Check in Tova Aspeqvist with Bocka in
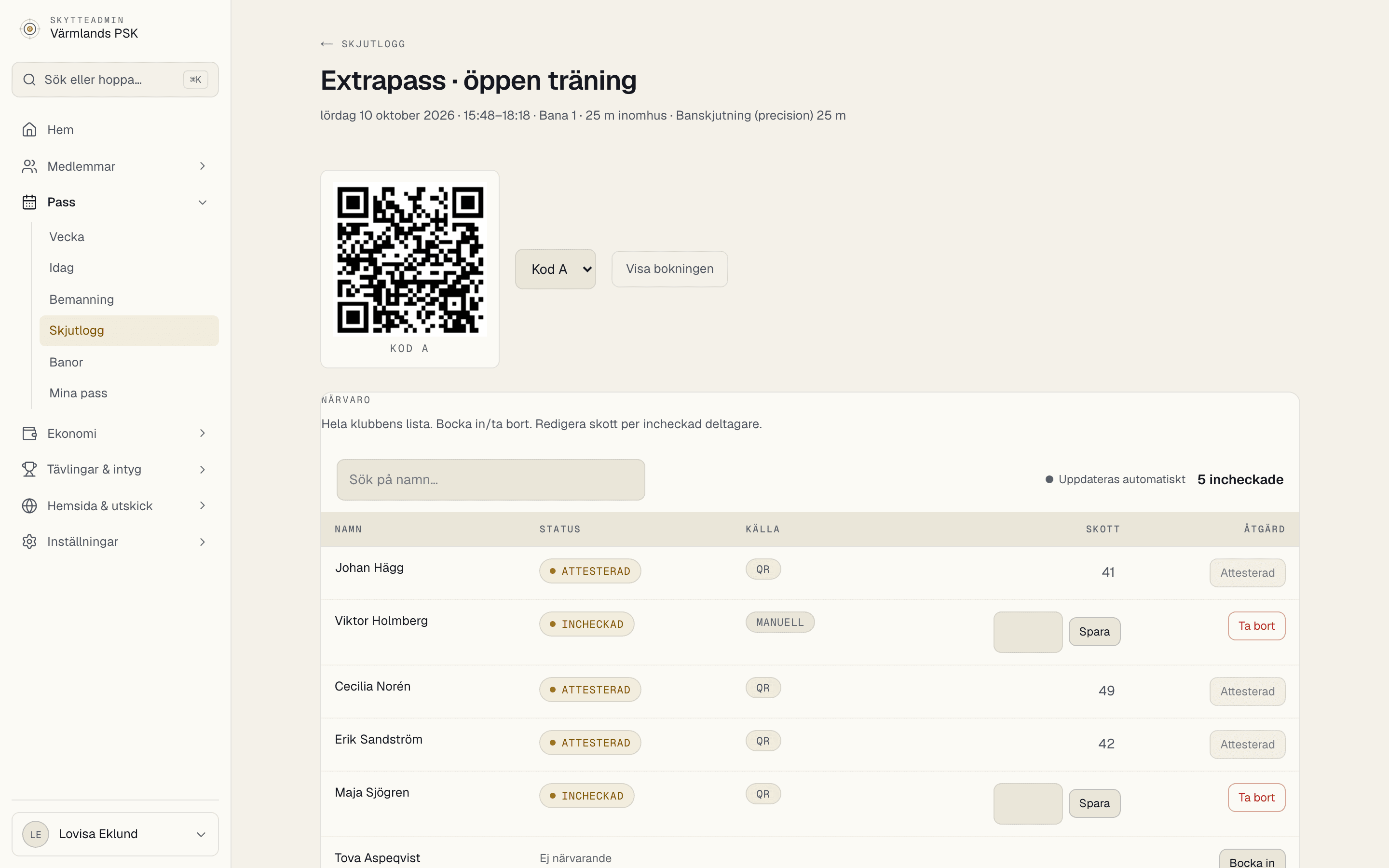1389x868 pixels. coord(1252,860)
